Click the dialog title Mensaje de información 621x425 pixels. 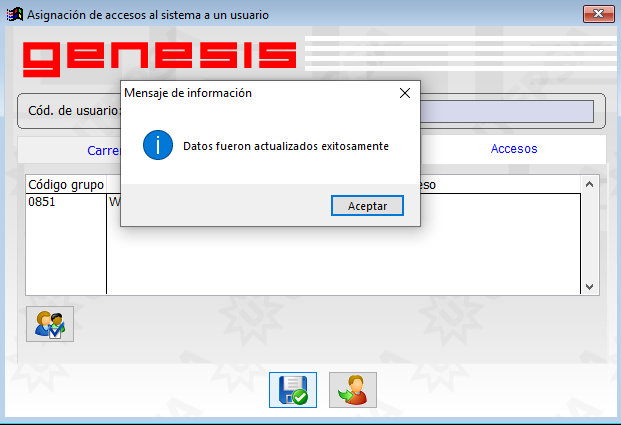[188, 93]
